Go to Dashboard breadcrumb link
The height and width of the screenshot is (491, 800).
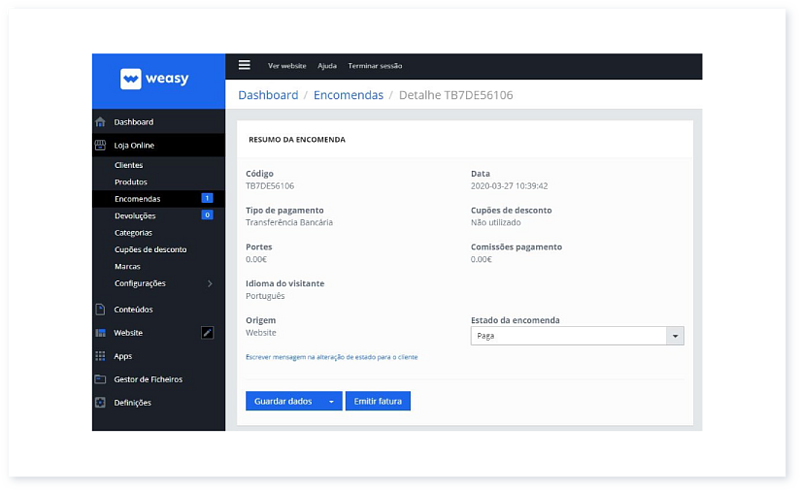[268, 95]
